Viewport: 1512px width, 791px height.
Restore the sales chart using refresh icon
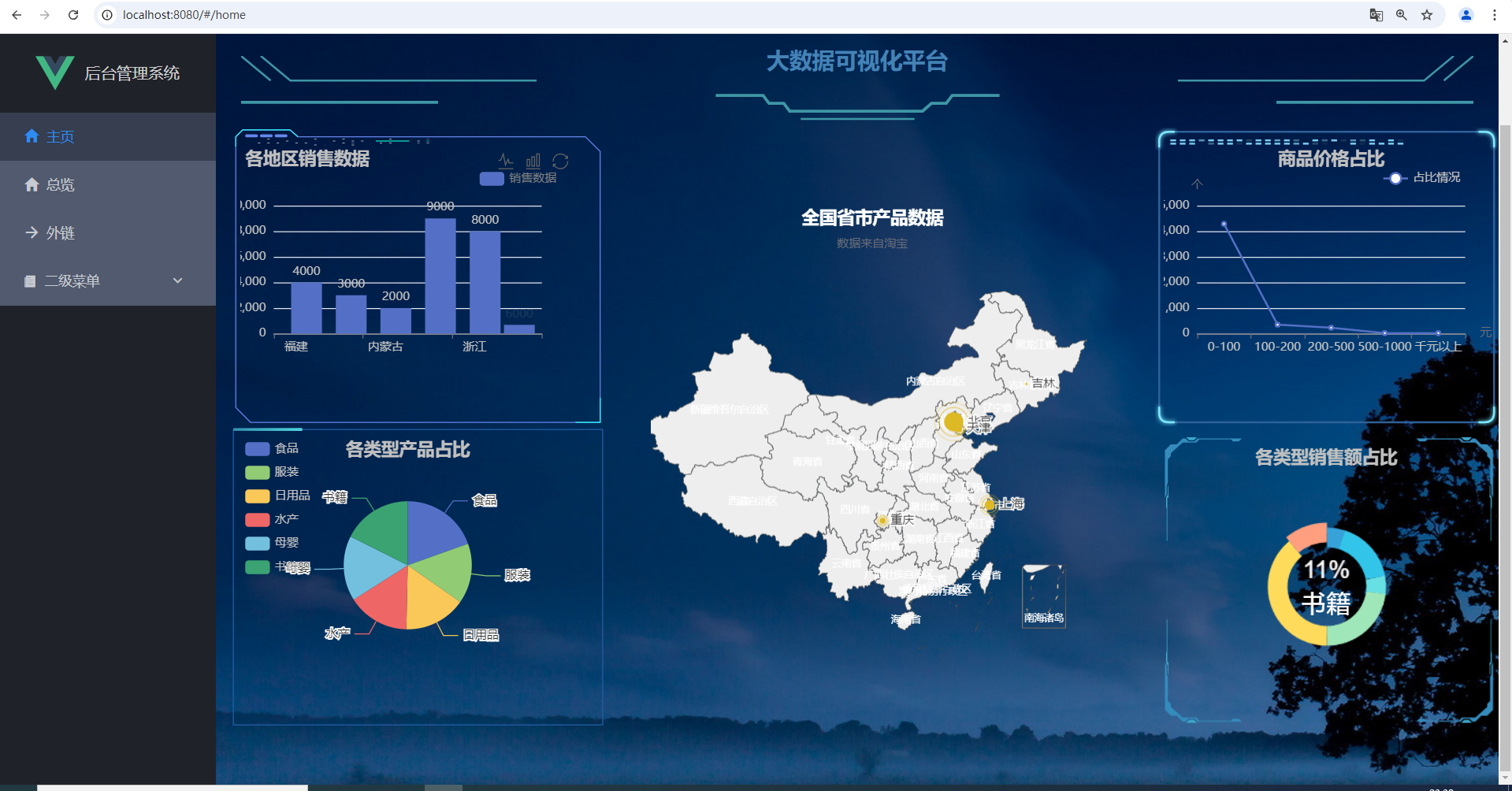coord(560,161)
